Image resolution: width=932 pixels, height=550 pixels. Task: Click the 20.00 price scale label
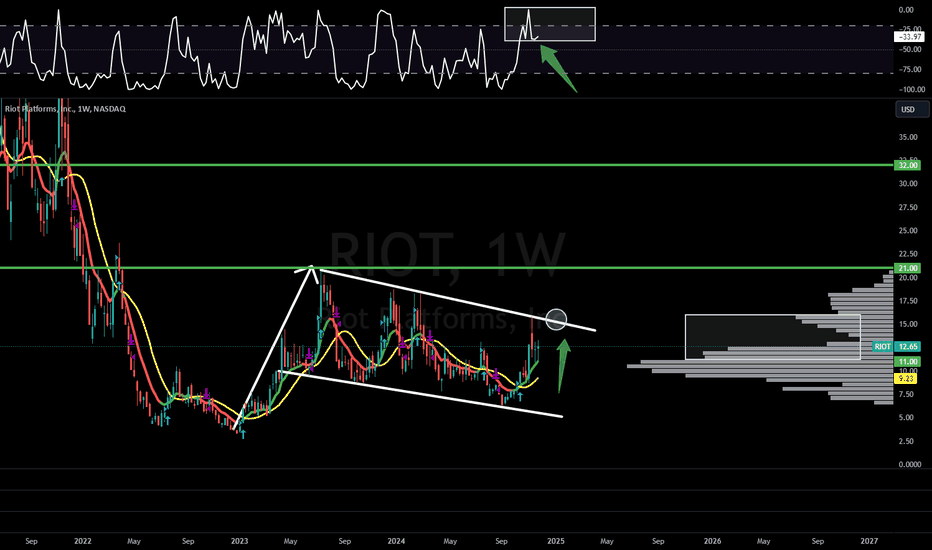coord(908,278)
